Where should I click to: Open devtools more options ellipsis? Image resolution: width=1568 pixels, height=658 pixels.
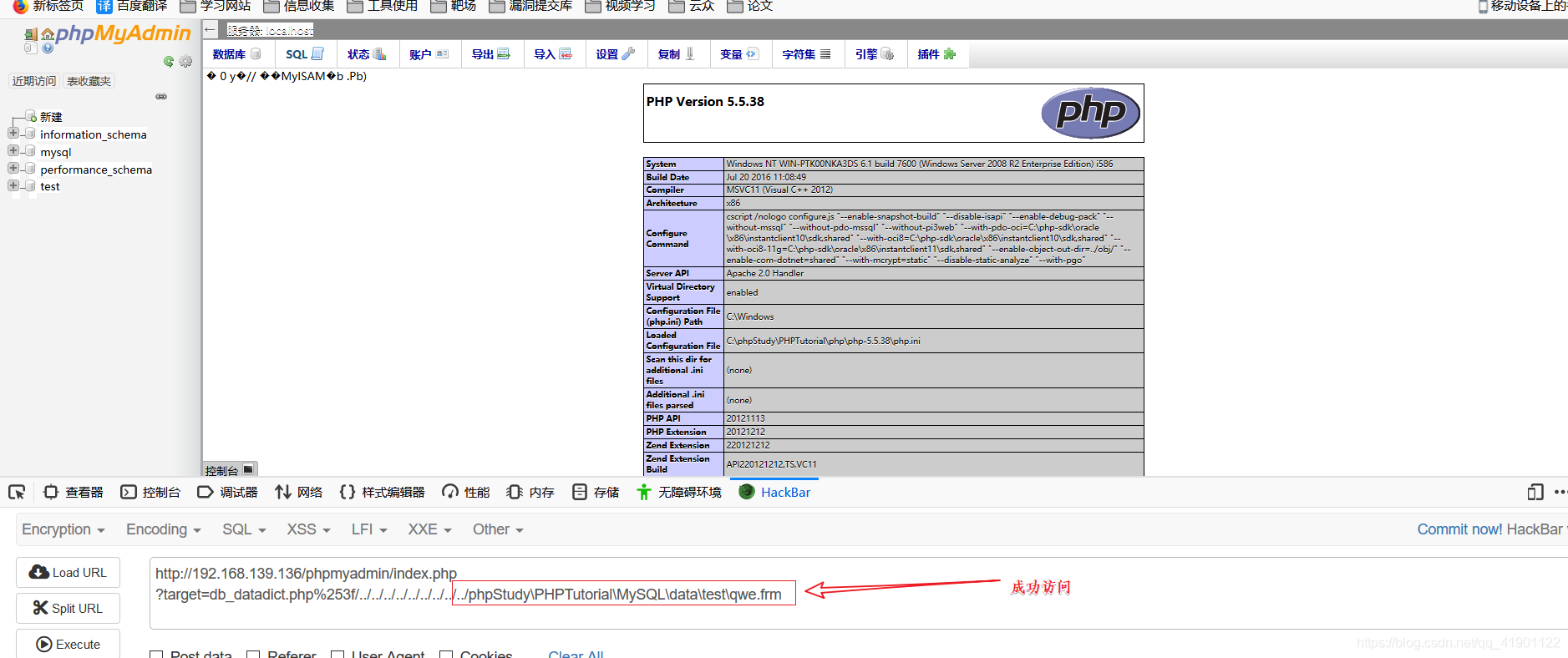(1560, 492)
